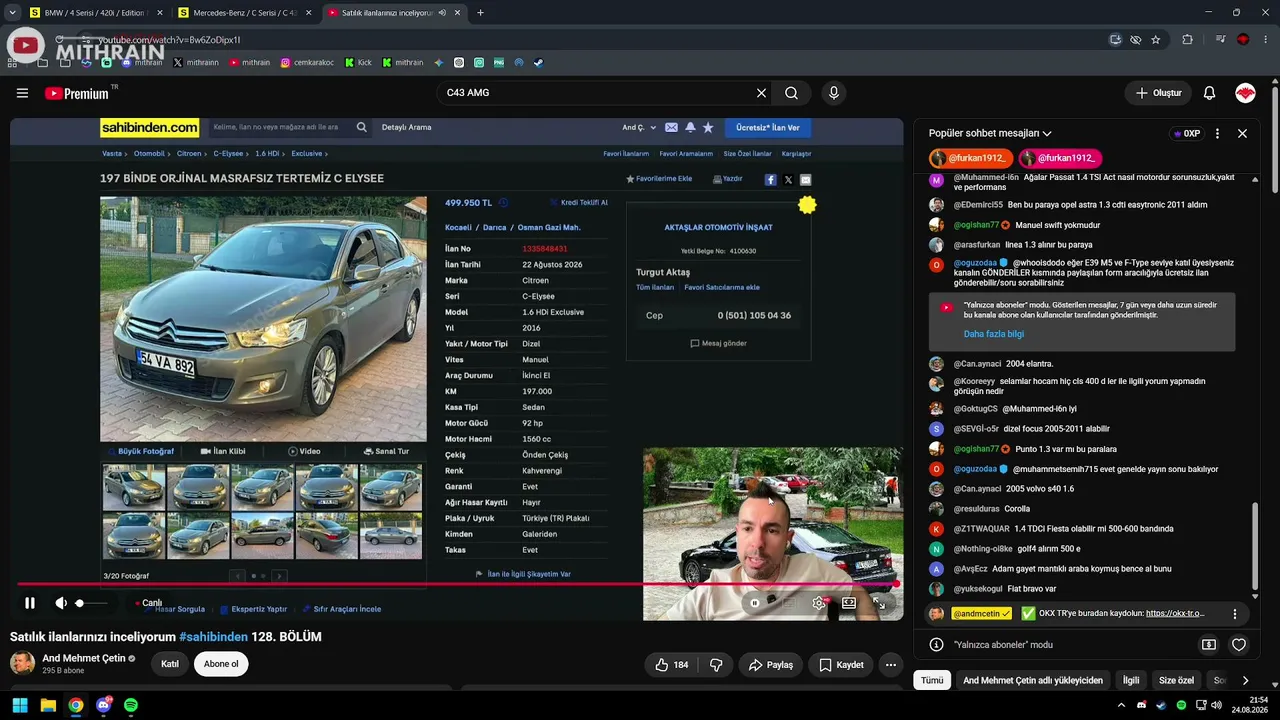Open more actions menu below the video
Image resolution: width=1280 pixels, height=720 pixels.
(x=891, y=665)
